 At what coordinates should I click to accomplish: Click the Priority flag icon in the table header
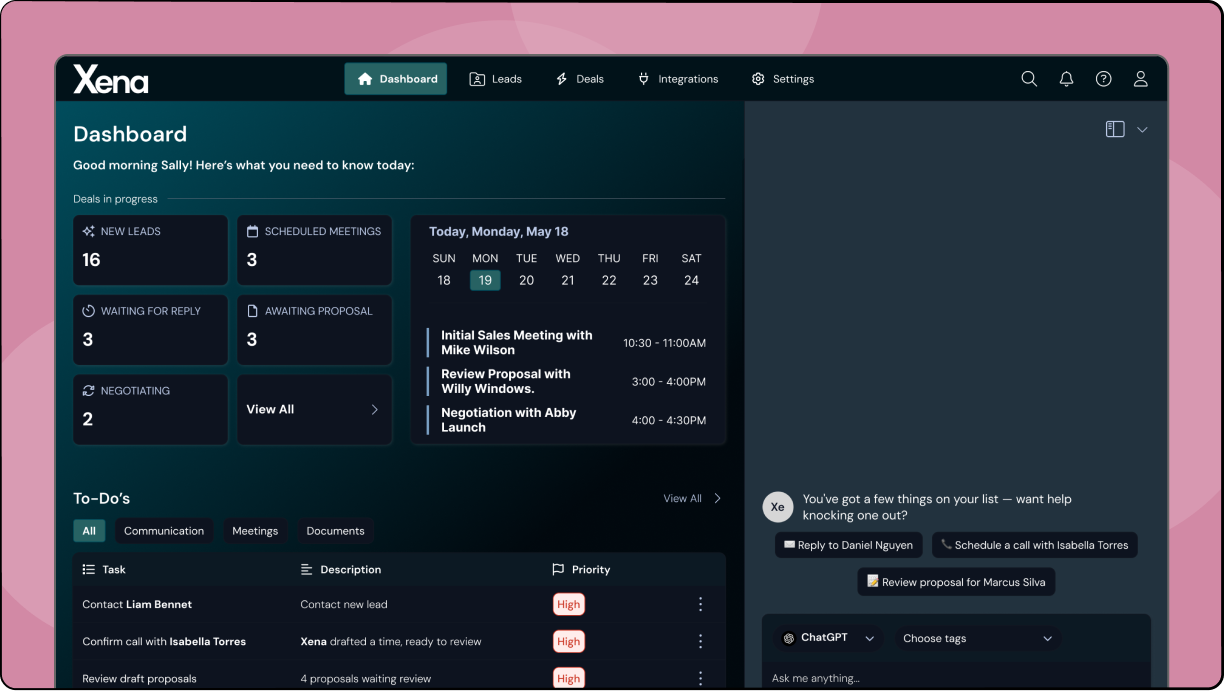(x=557, y=569)
